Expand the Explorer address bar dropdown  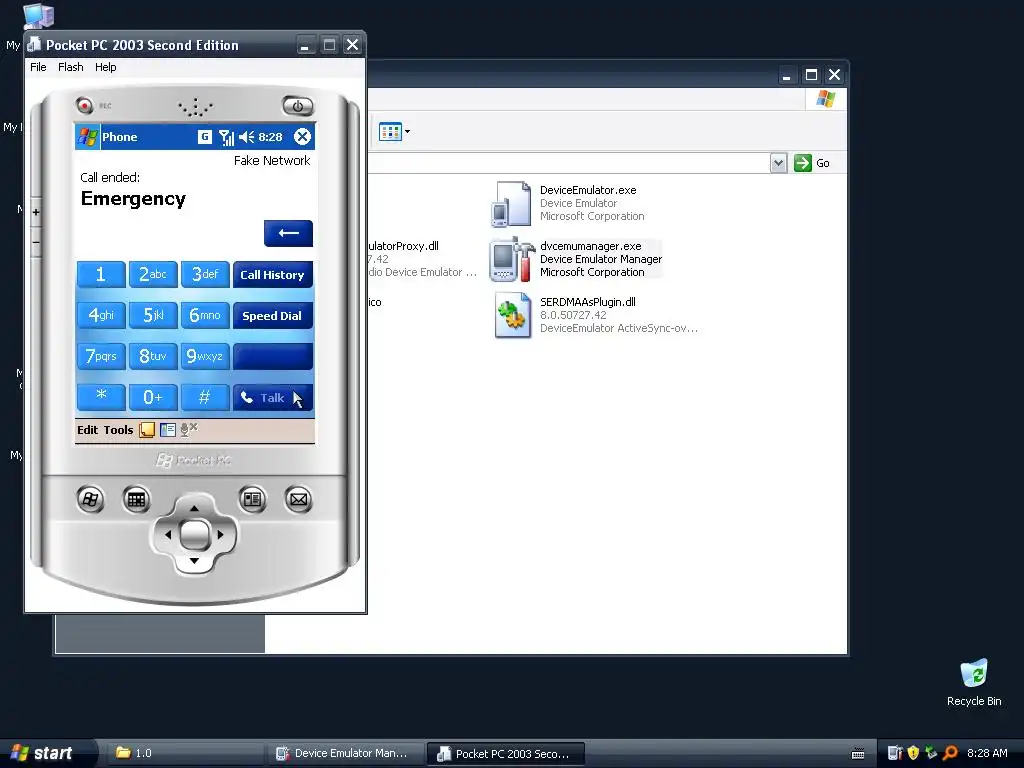tap(778, 163)
